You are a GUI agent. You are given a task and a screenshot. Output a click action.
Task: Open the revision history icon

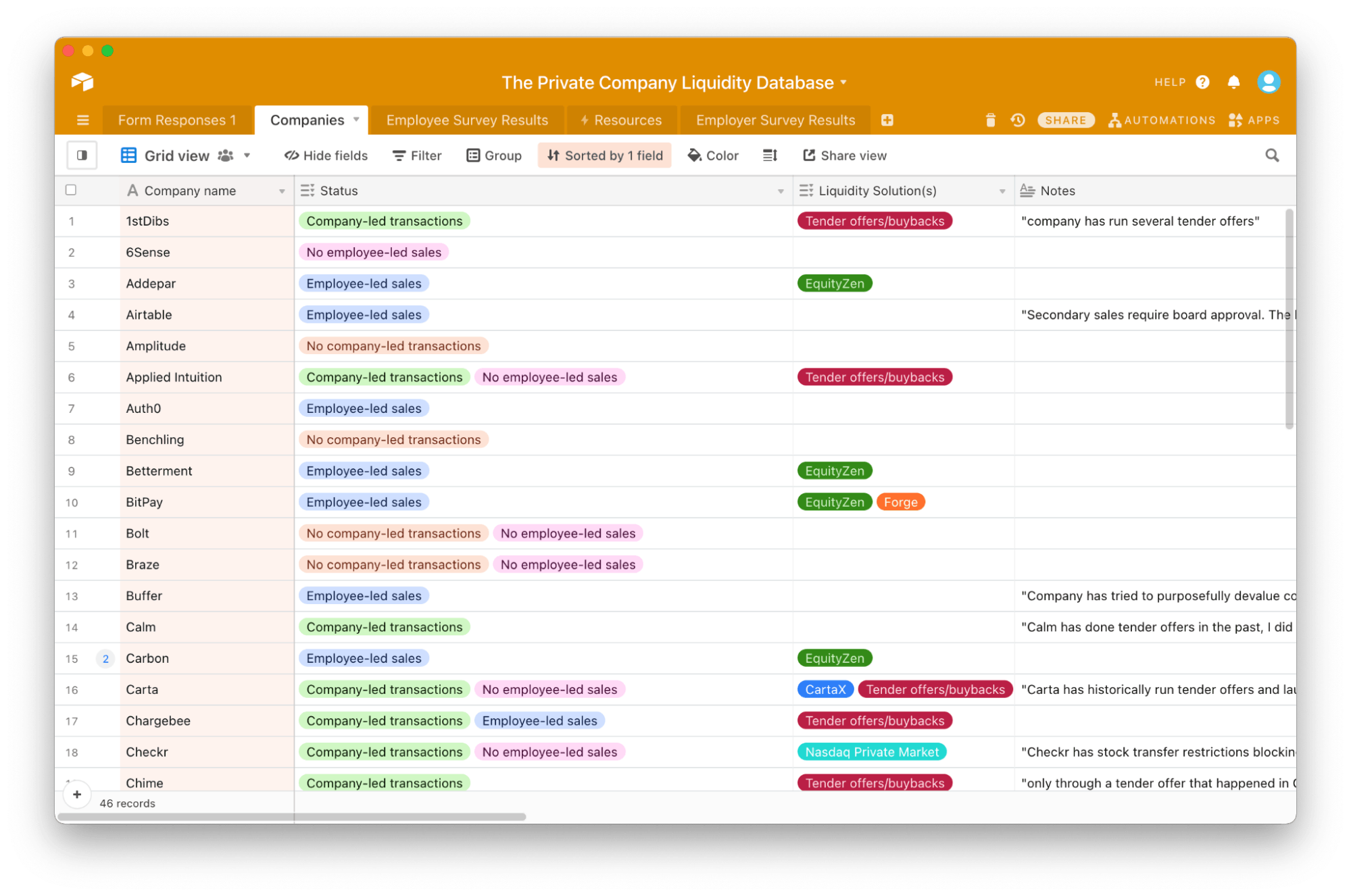(x=1017, y=120)
